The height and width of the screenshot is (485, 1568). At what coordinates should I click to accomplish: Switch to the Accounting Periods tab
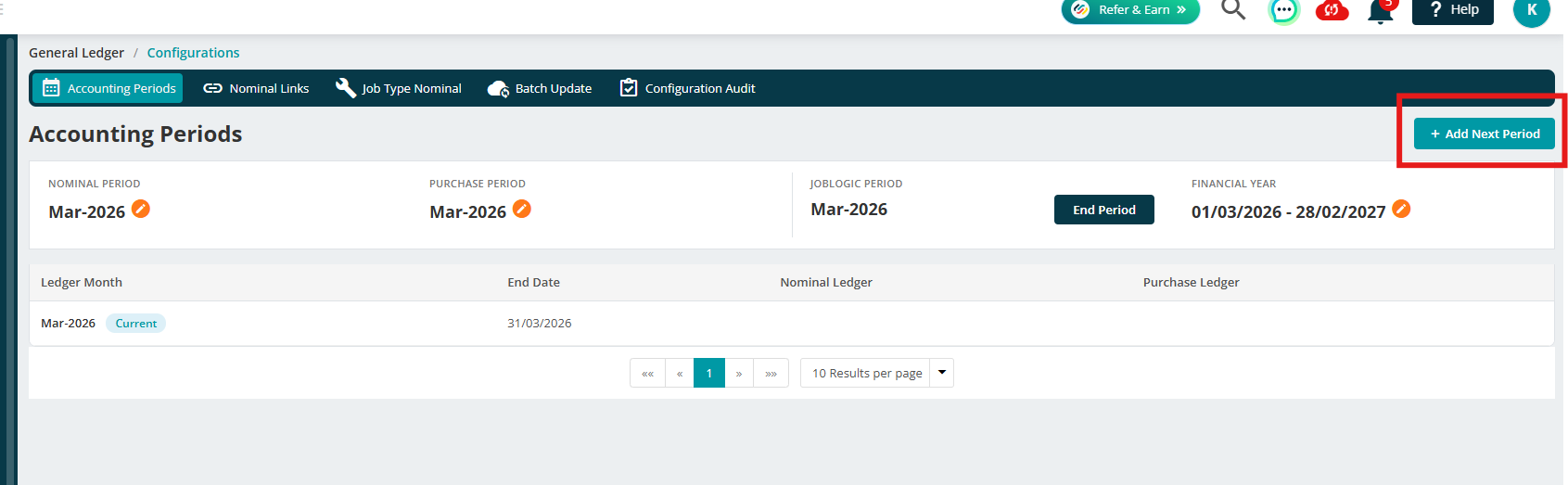pyautogui.click(x=108, y=88)
